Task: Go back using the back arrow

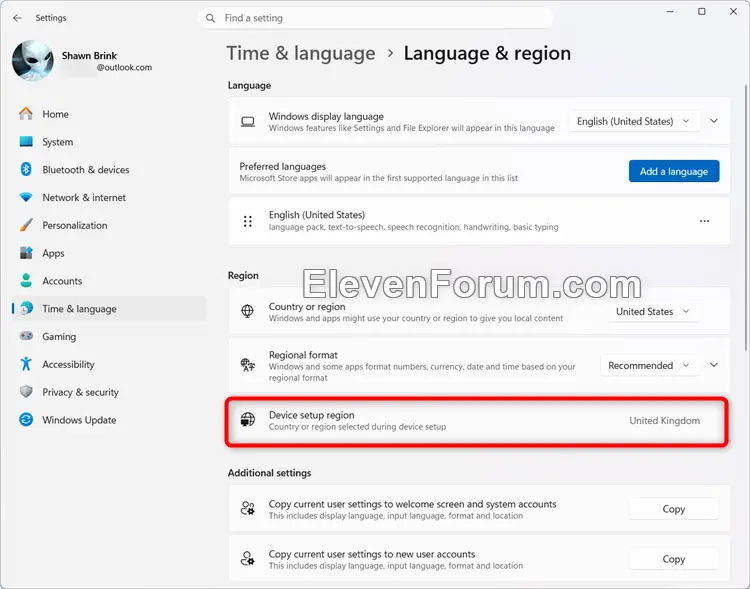Action: tap(18, 18)
